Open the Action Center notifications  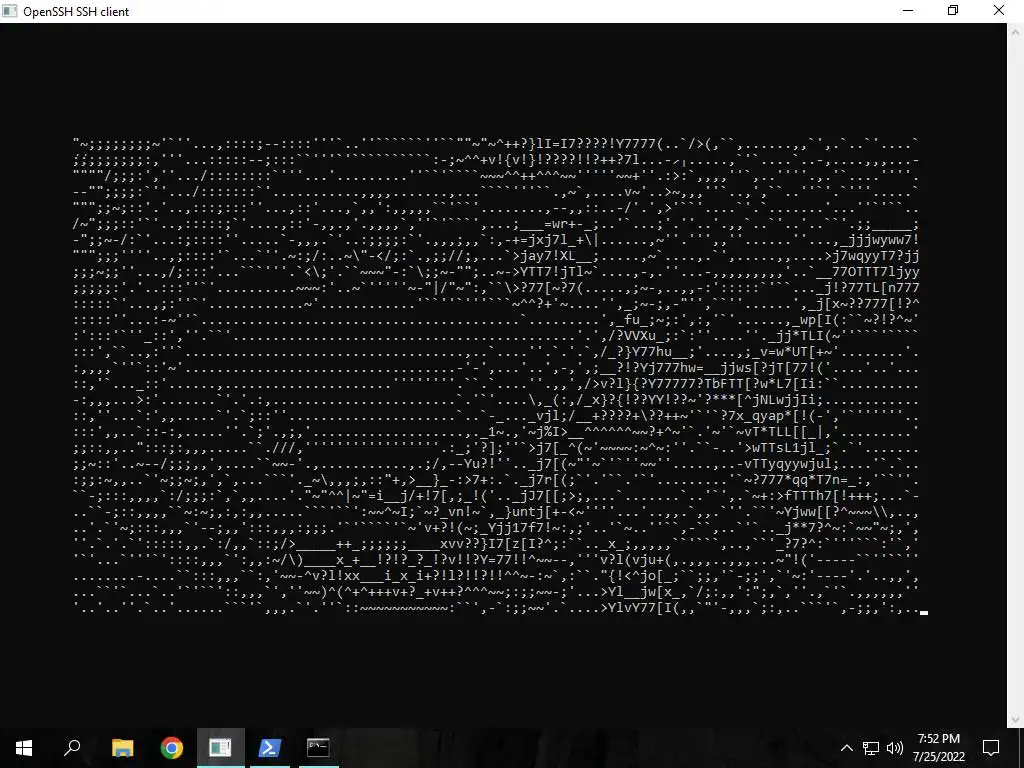(991, 748)
